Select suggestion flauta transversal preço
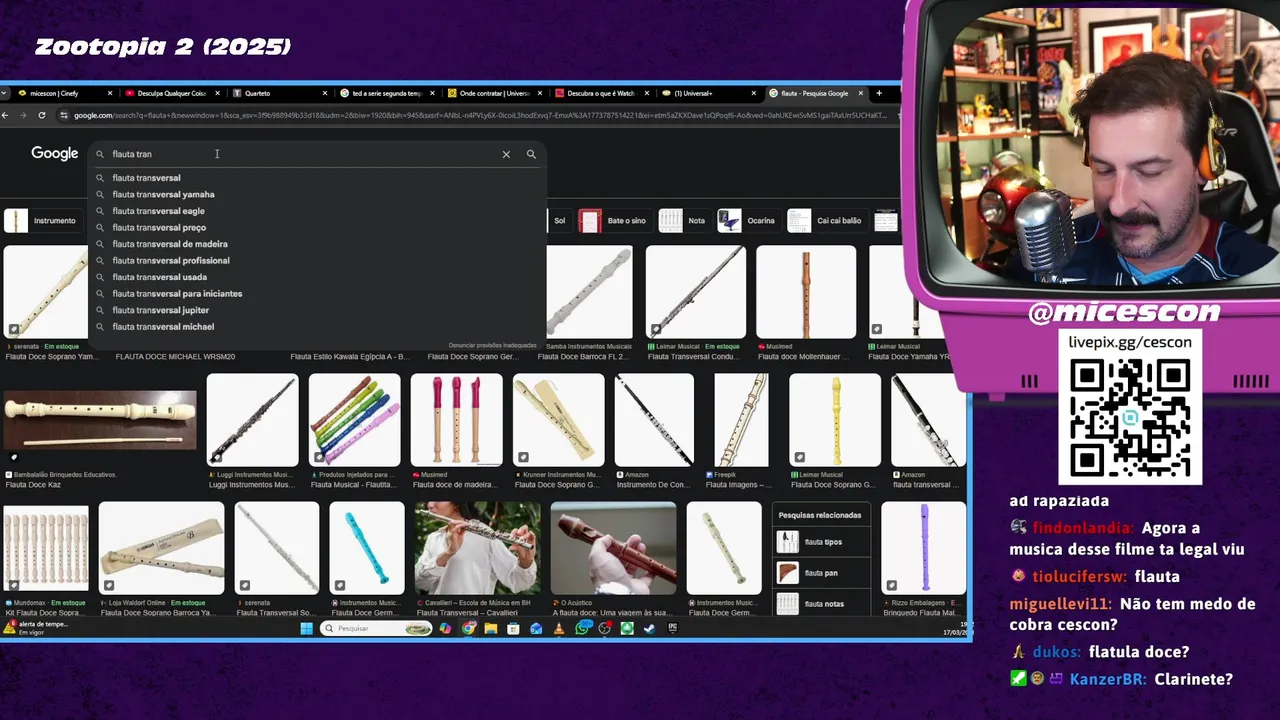Screen dimensions: 1280x720 tap(318, 227)
